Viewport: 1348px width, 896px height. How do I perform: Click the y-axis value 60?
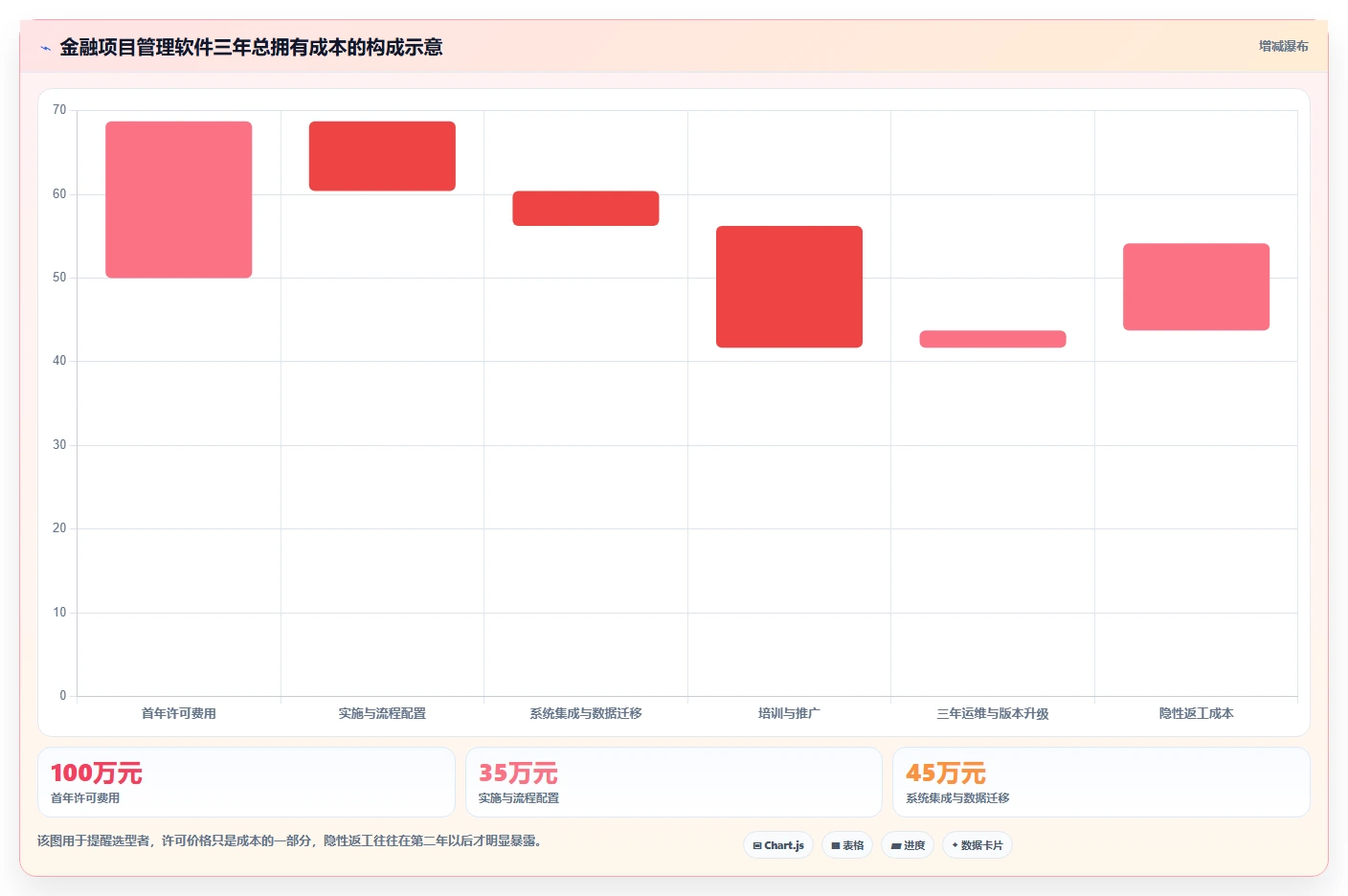pyautogui.click(x=59, y=194)
